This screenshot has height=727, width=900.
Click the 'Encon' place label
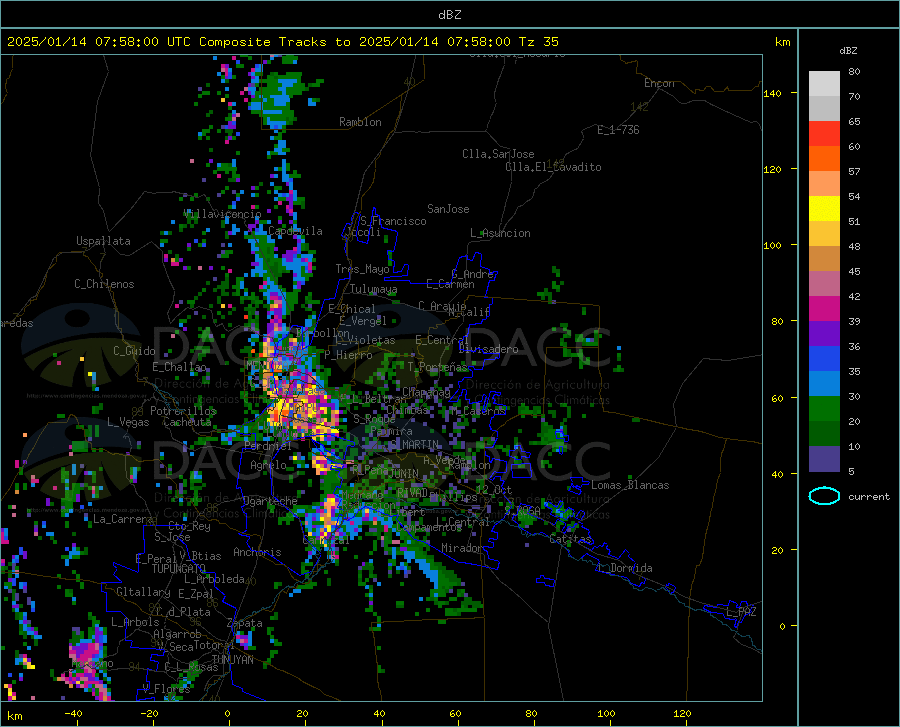(x=659, y=83)
